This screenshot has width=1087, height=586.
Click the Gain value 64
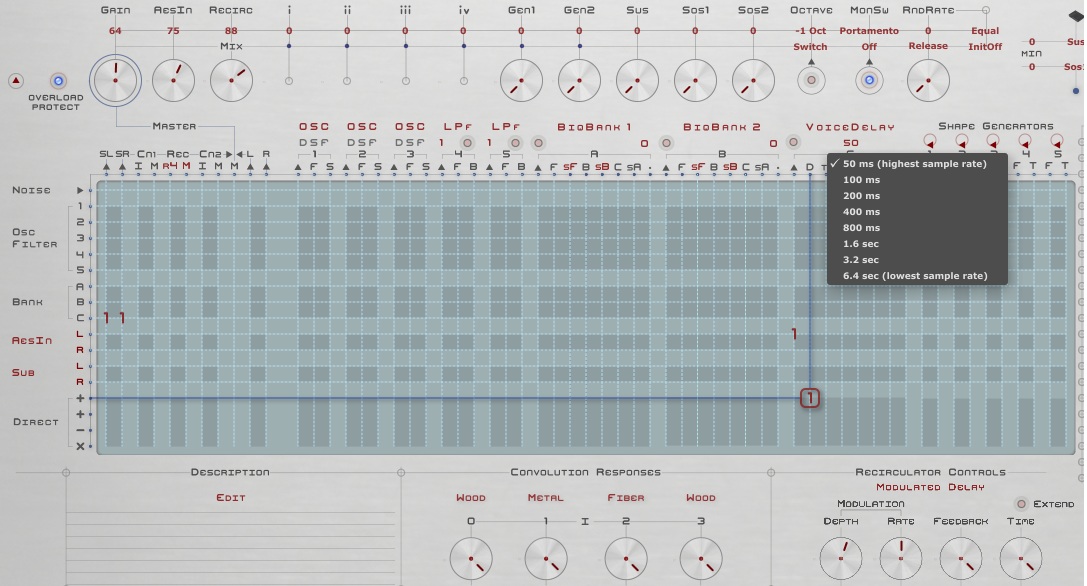coord(115,31)
